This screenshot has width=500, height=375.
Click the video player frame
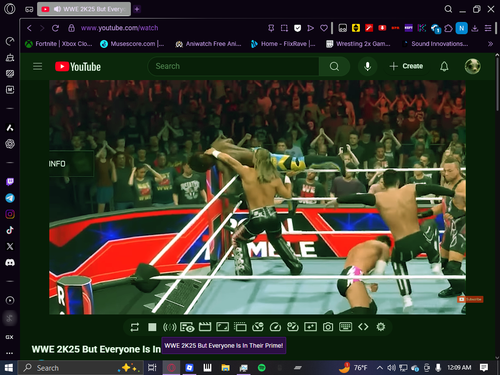click(x=257, y=197)
